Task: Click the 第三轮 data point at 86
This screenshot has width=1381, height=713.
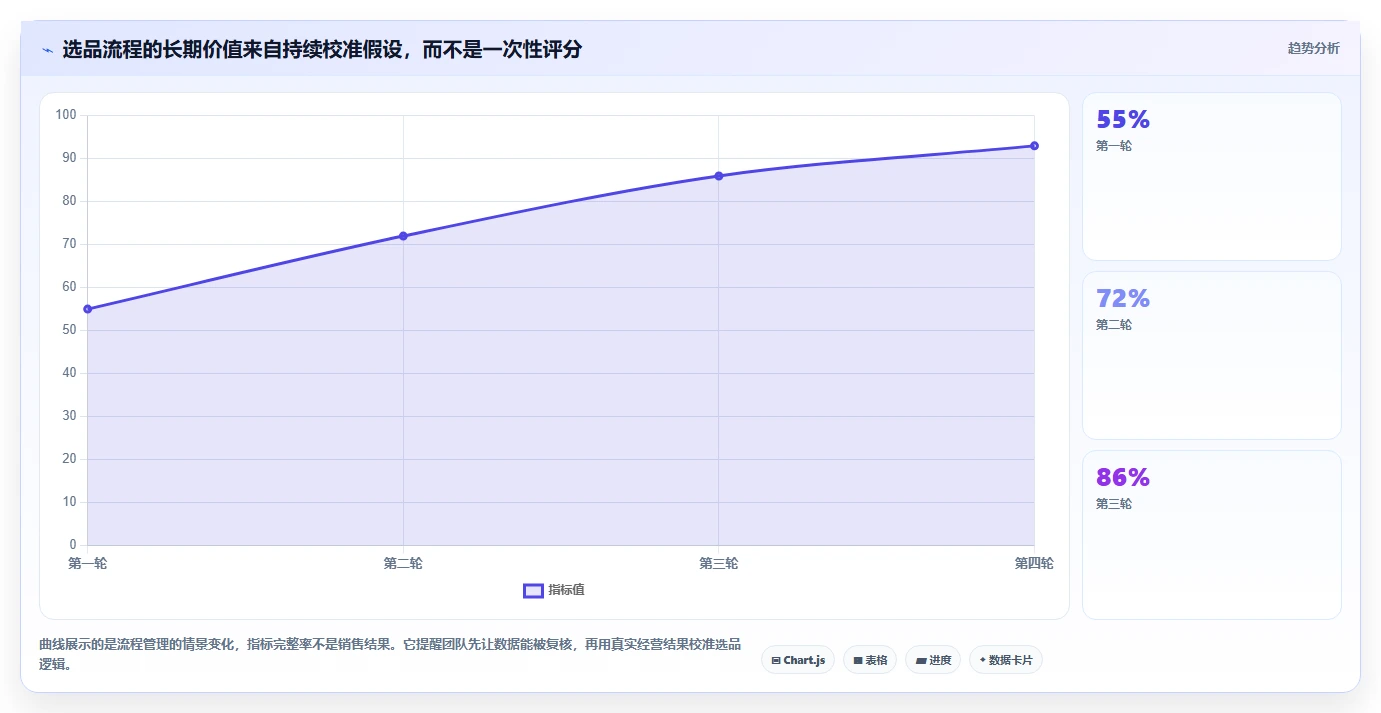Action: 718,176
